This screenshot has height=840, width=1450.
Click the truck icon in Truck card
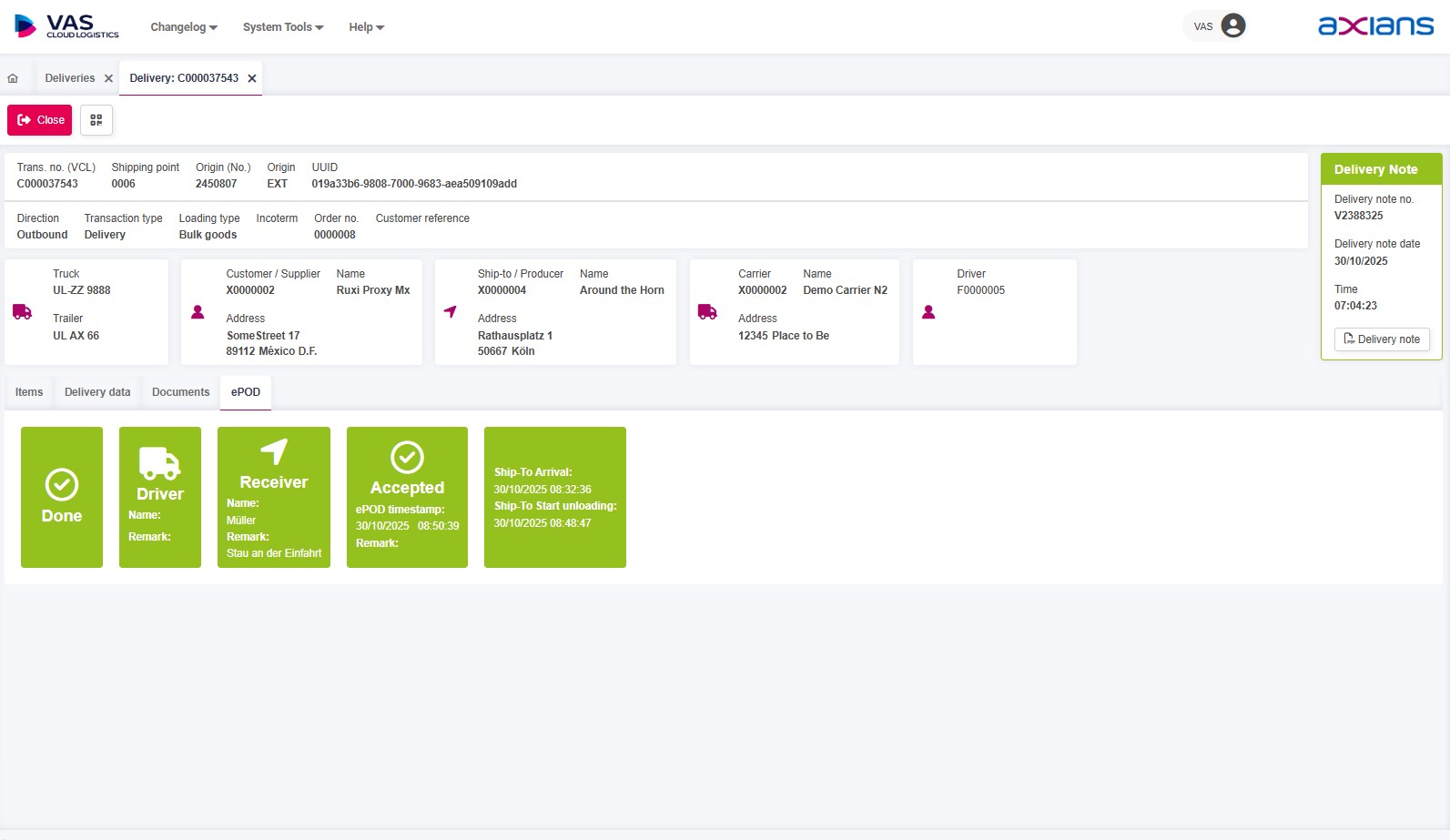[x=23, y=312]
